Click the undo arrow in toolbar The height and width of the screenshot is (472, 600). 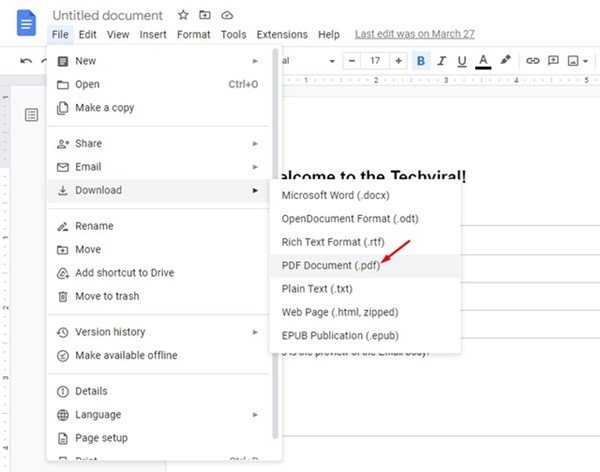coord(27,61)
